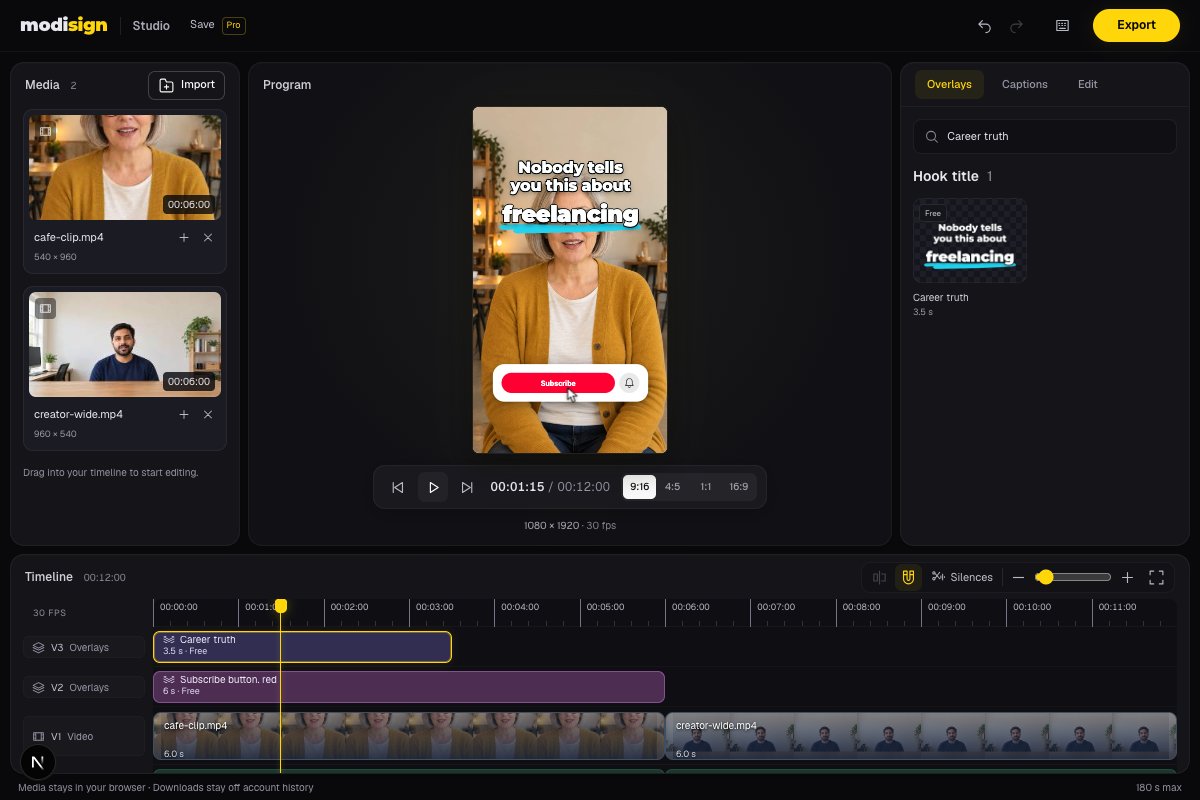Toggle the magnet snapping icon

908,577
